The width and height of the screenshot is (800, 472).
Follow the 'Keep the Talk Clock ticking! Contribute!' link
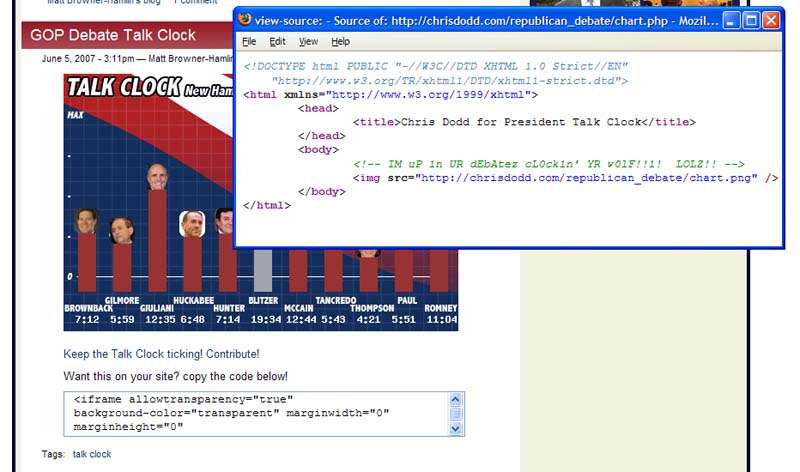coord(161,354)
